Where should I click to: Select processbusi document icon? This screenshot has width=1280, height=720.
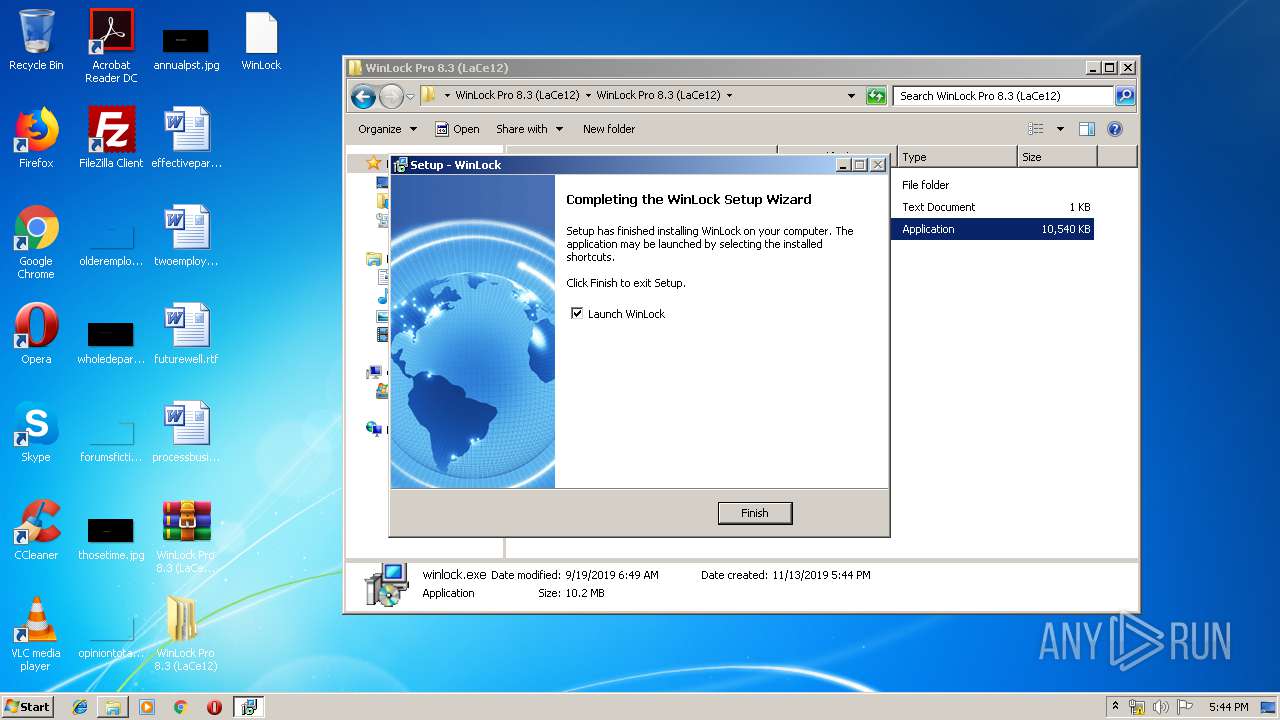tap(186, 433)
